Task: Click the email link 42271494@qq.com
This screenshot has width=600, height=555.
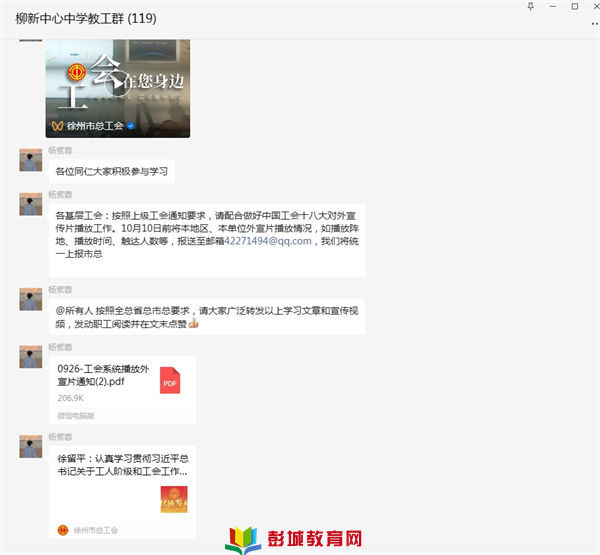Action: pyautogui.click(x=267, y=241)
